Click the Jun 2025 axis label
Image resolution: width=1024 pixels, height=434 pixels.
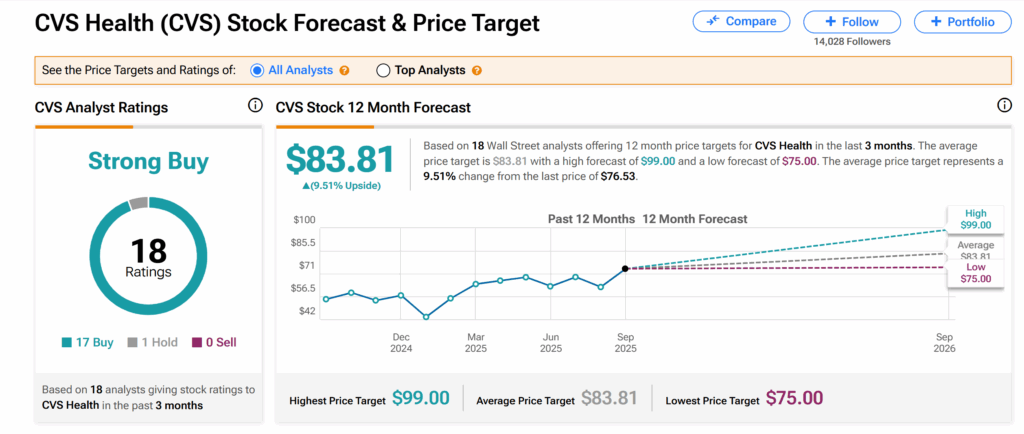click(551, 343)
